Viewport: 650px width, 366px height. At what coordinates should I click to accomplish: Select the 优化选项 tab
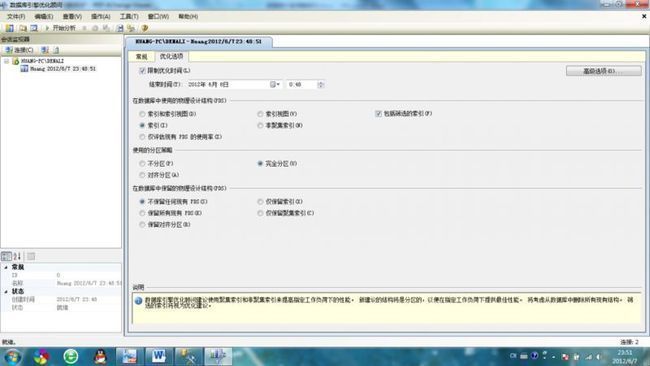pos(171,56)
